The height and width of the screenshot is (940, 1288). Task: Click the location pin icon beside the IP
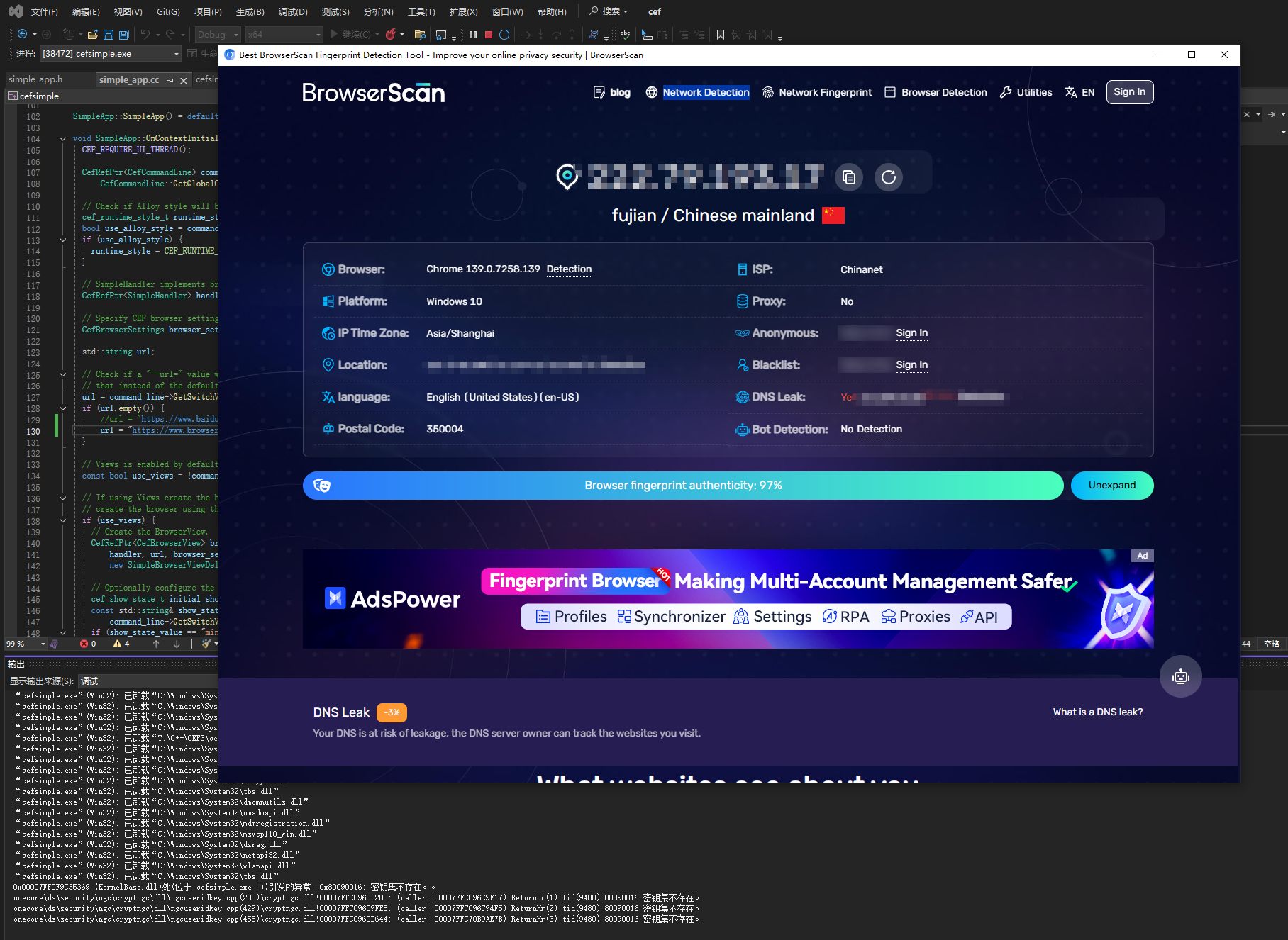[567, 177]
